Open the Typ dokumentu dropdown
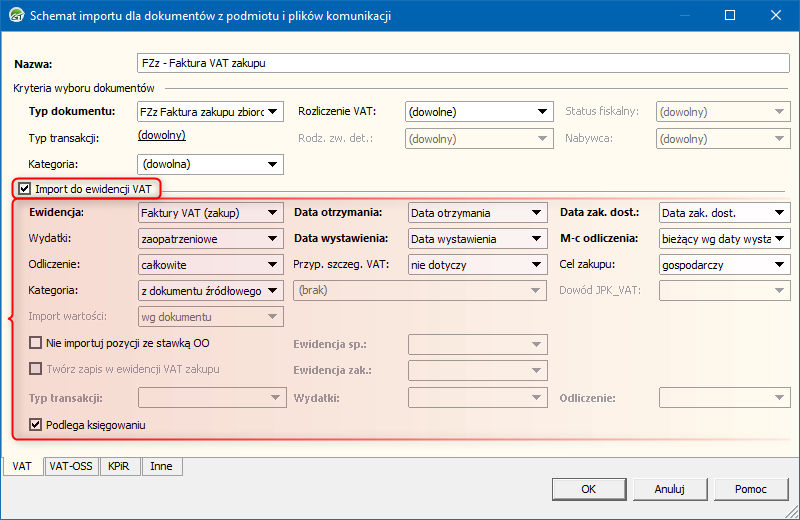Viewport: 800px width, 520px height. [210, 112]
